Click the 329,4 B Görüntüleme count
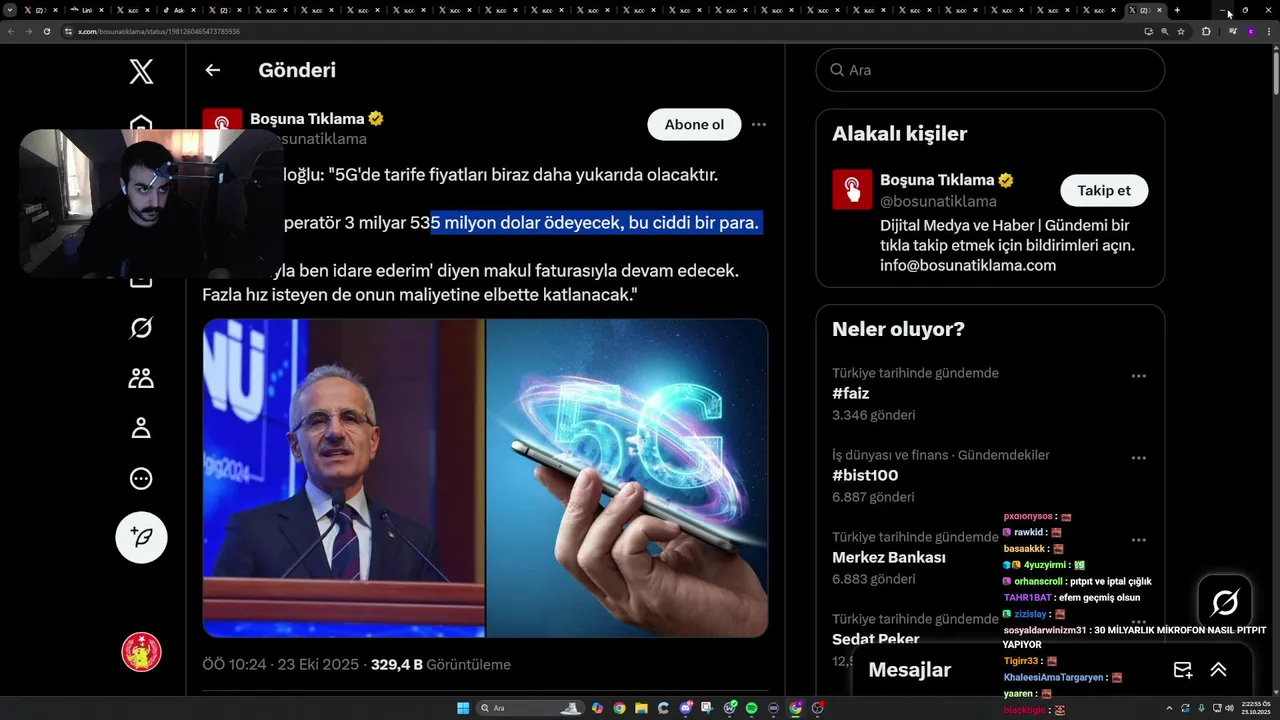The image size is (1280, 720). coord(441,664)
